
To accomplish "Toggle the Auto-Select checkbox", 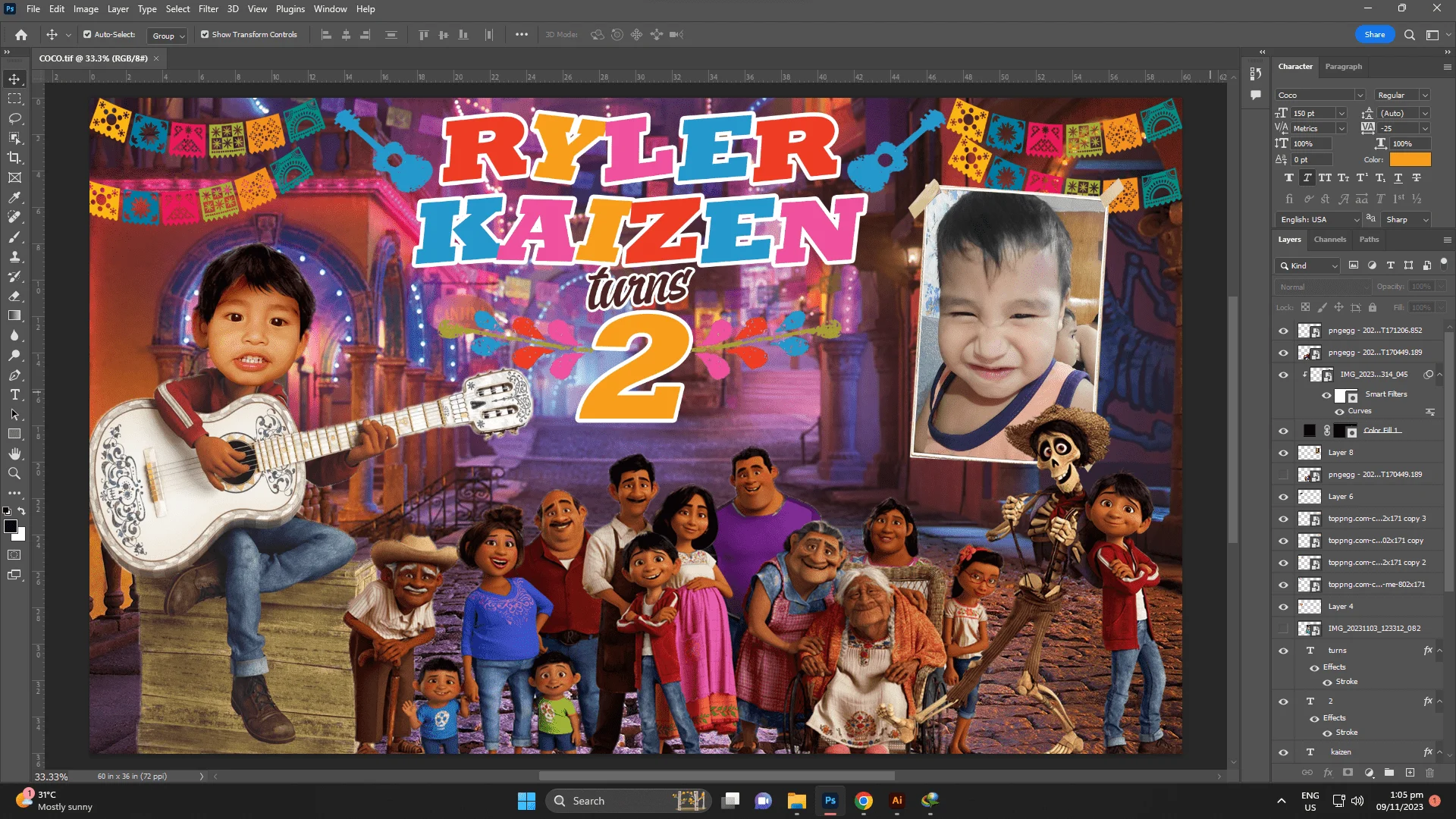I will pyautogui.click(x=87, y=35).
